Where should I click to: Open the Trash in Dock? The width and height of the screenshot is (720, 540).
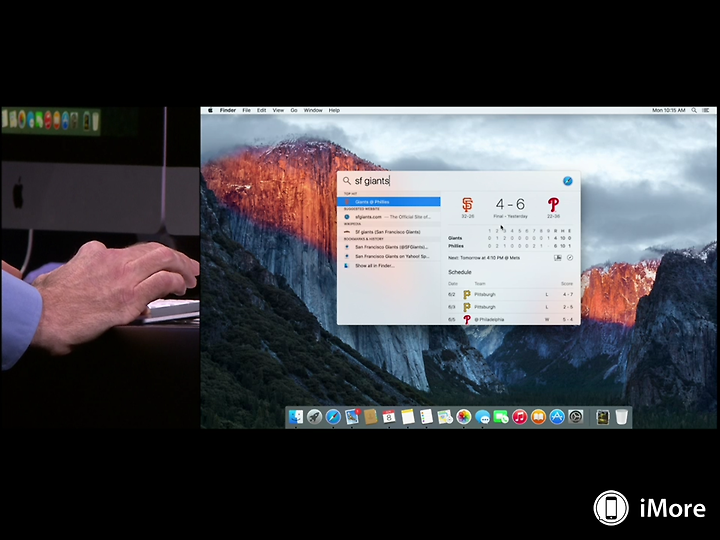(621, 417)
